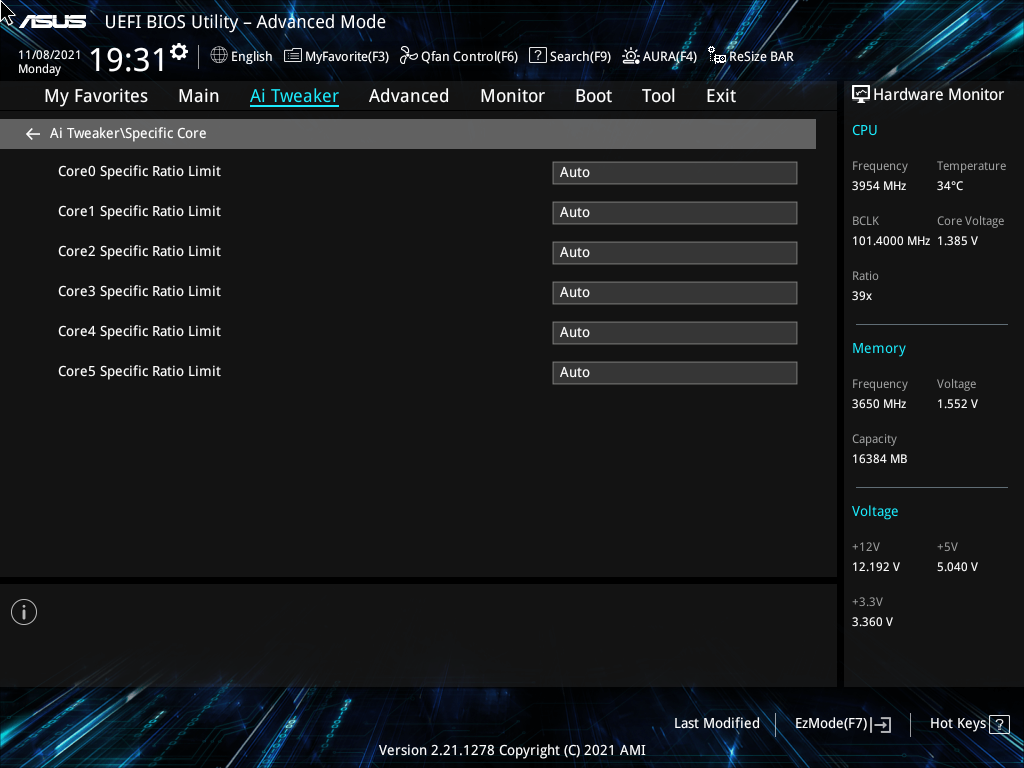
Task: Click the date 11/08/2021
Action: coord(50,55)
